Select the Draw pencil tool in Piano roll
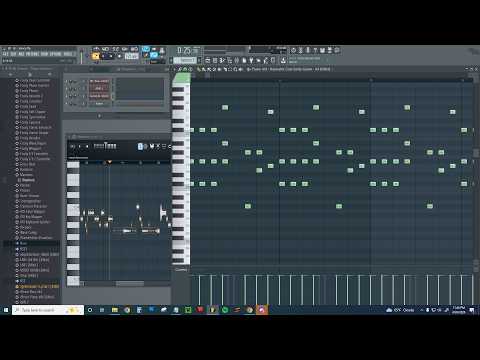This screenshot has width=480, height=360. click(x=199, y=69)
